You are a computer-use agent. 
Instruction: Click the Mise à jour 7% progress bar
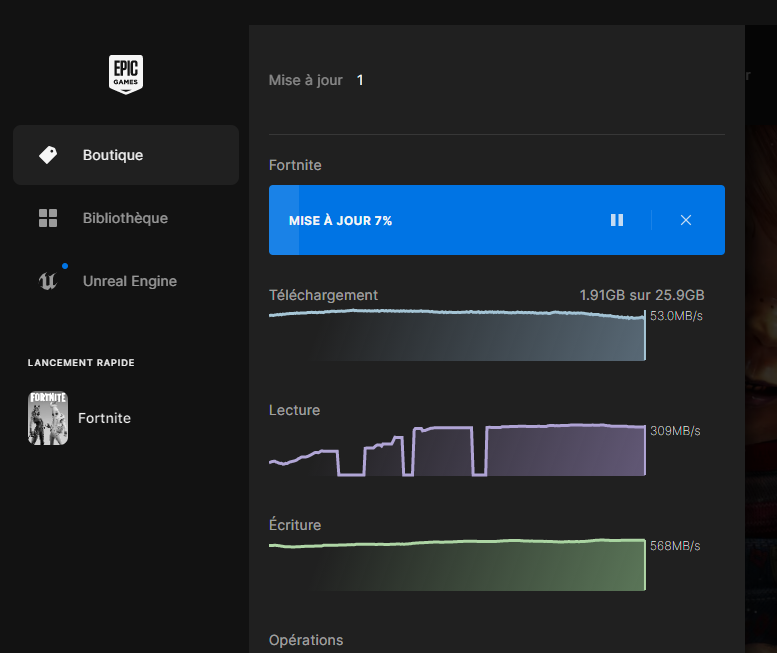[x=497, y=220]
